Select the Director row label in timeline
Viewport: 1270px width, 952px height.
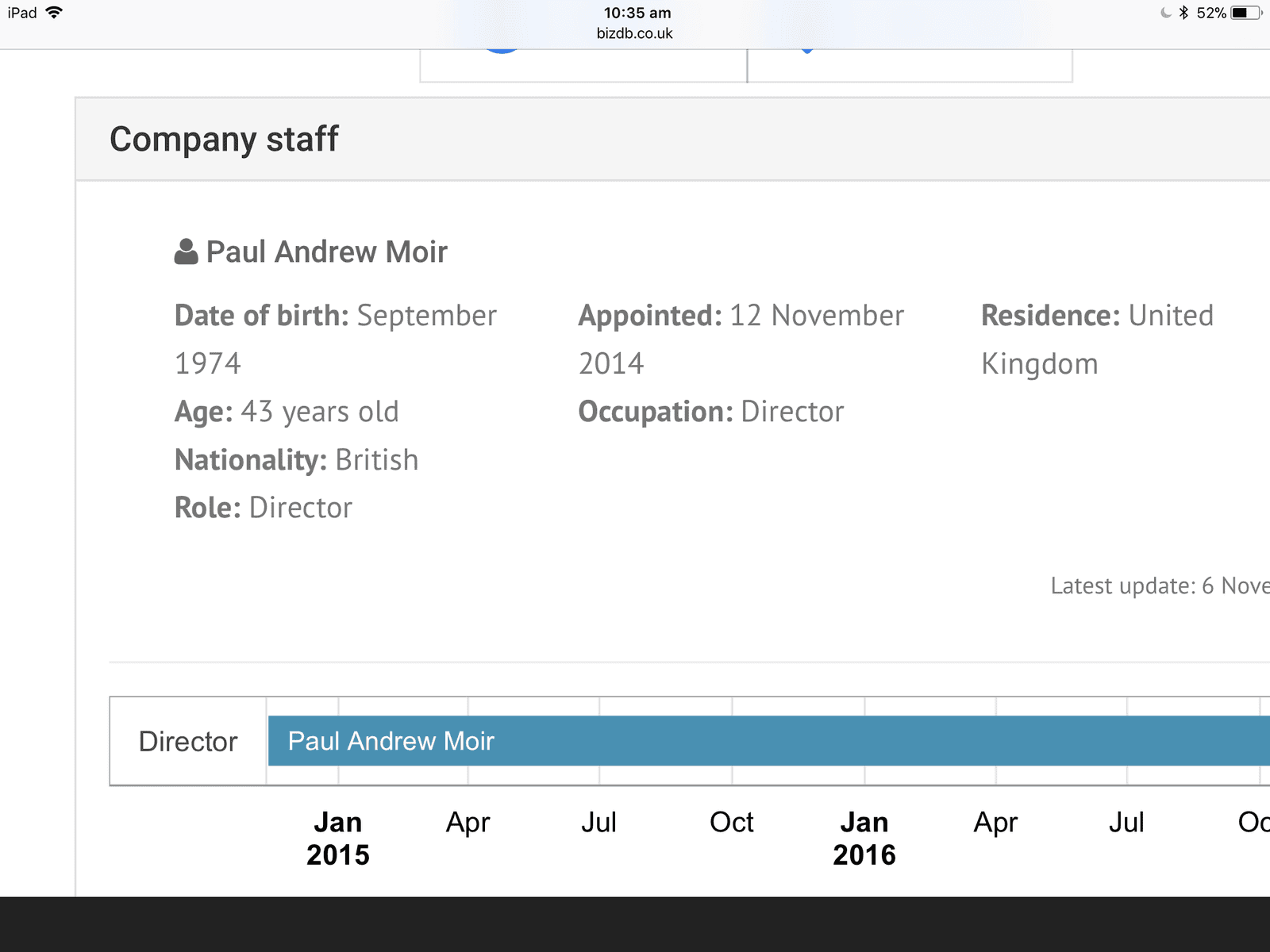[188, 742]
